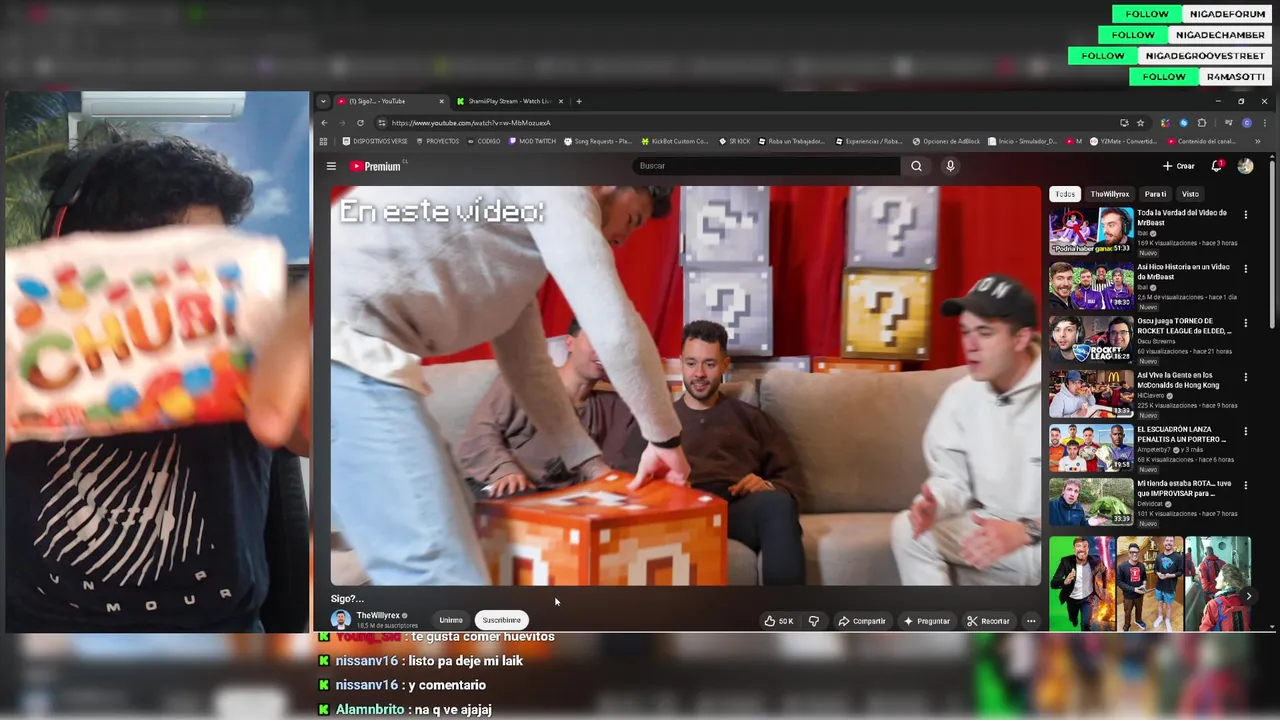Screen dimensions: 1280x720
Task: Switch to the ShamiiPlay Stream tab
Action: [x=511, y=101]
